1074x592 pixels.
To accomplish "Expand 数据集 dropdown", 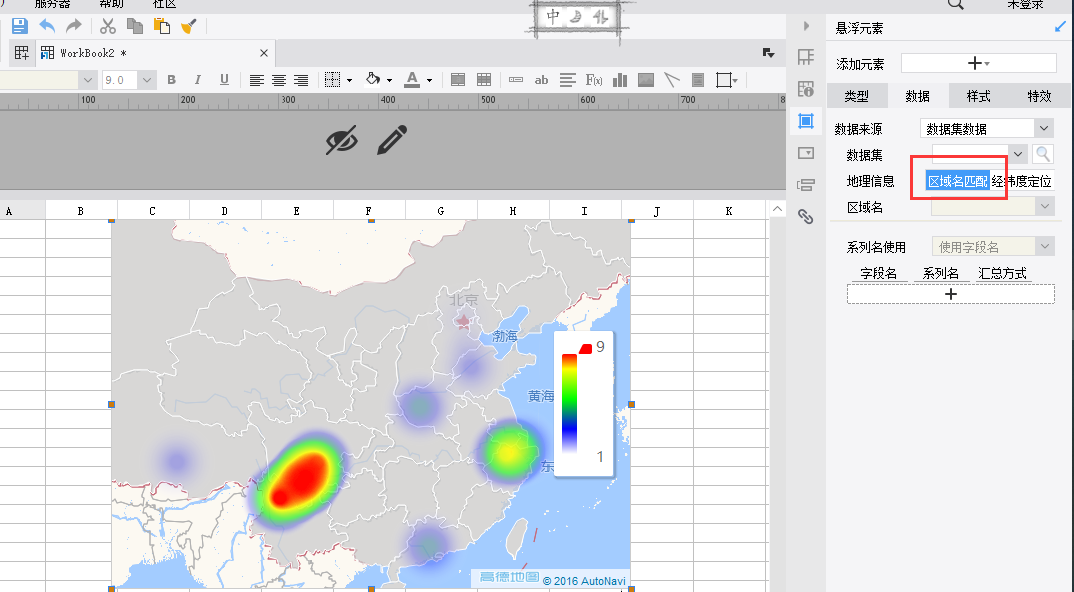I will click(x=1018, y=154).
